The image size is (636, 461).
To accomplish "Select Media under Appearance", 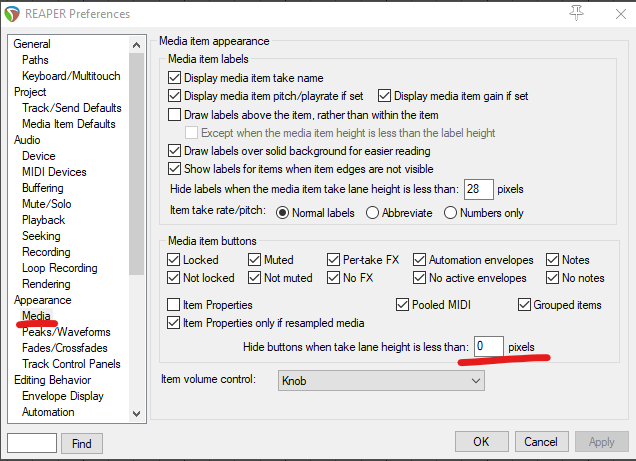I will click(36, 316).
